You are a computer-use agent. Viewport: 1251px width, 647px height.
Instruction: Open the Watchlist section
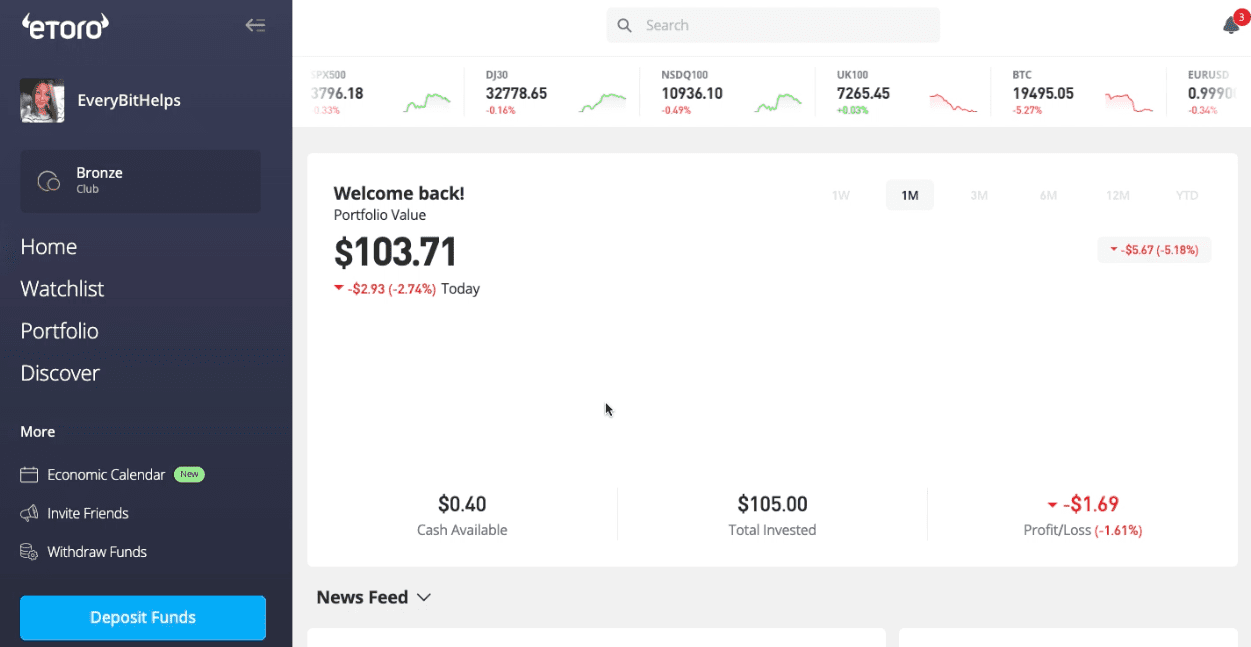[x=62, y=289]
